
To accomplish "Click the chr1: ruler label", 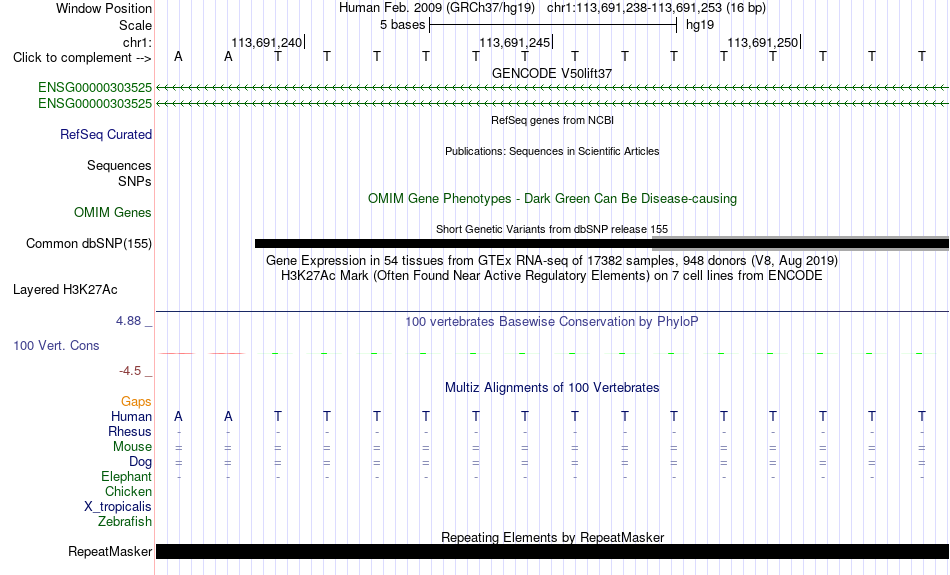I will [x=137, y=42].
